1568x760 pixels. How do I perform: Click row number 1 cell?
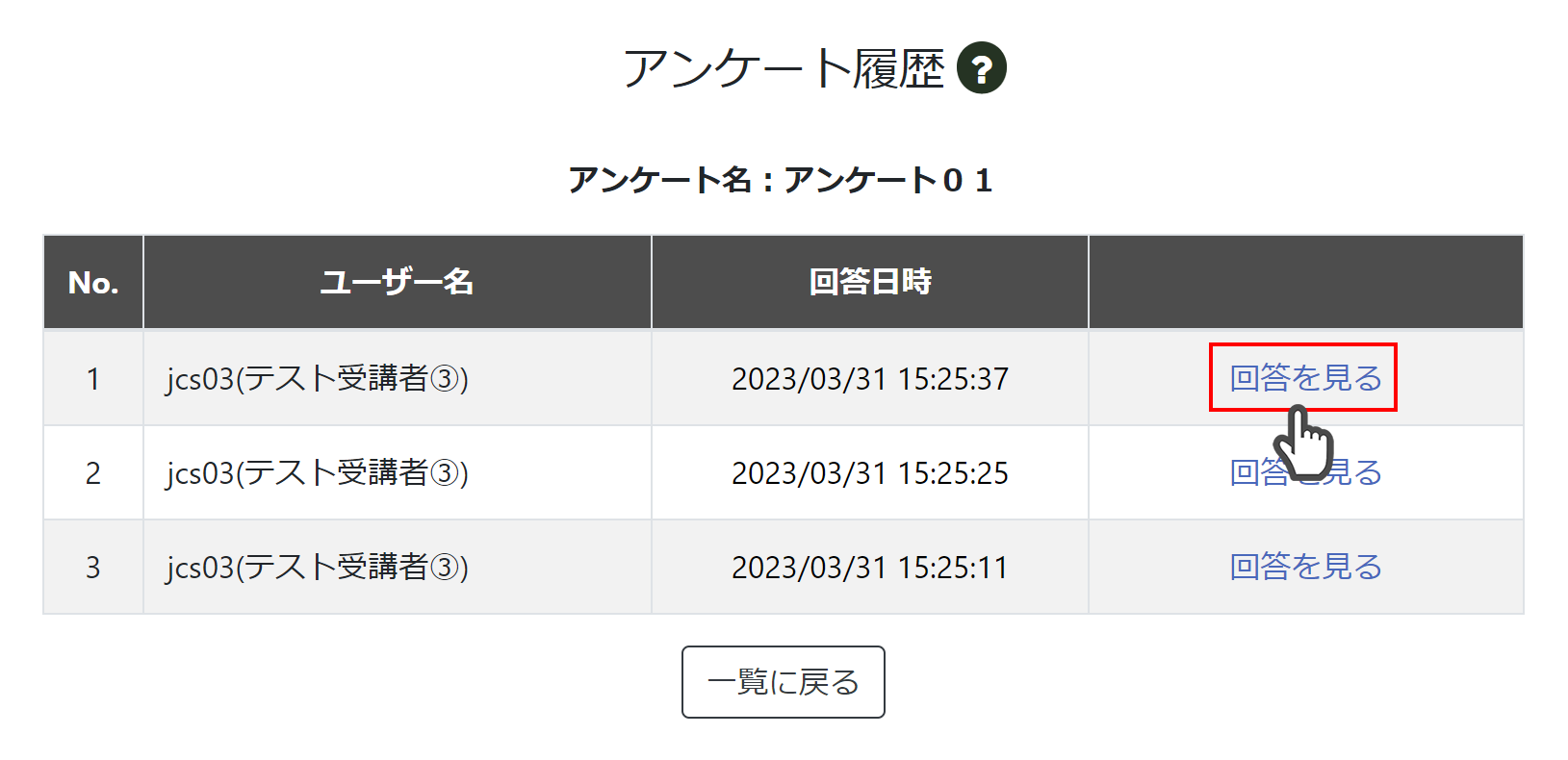[93, 378]
